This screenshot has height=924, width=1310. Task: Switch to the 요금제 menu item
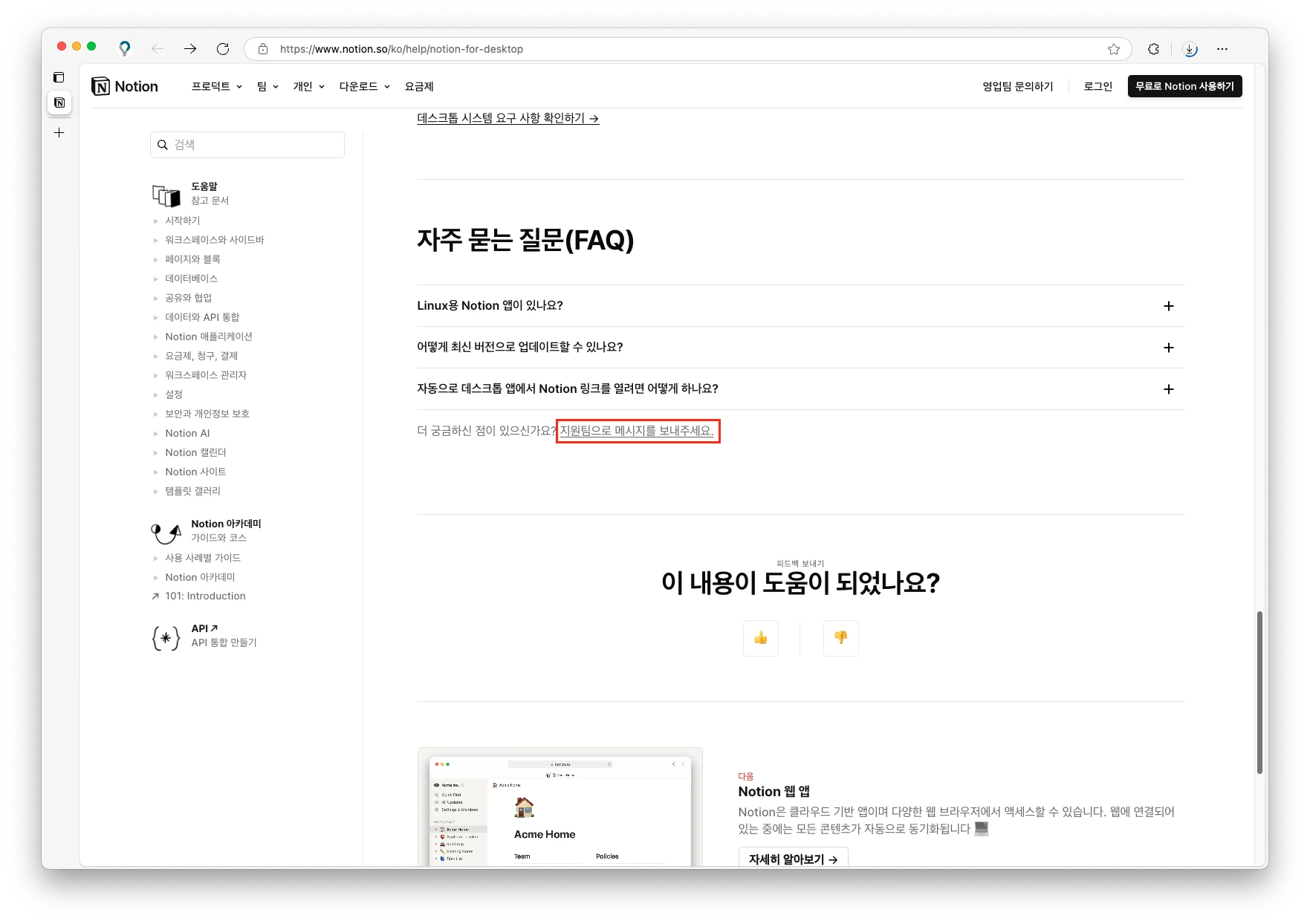(x=418, y=86)
